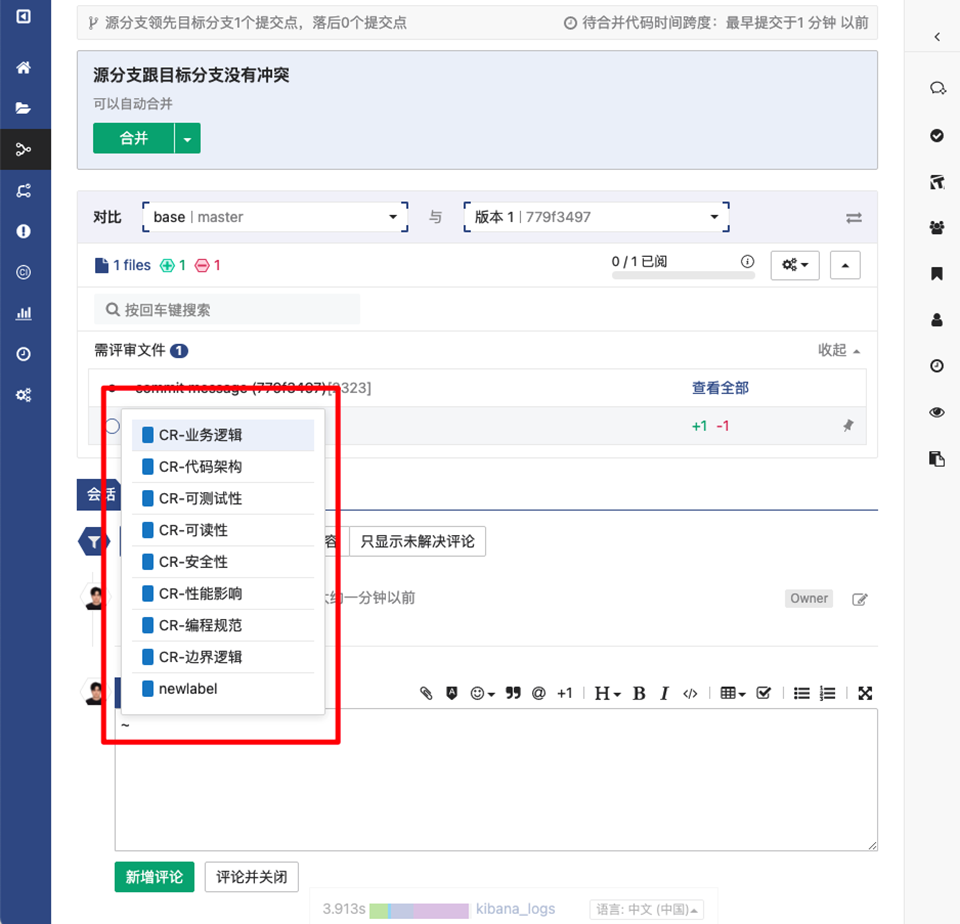Screen dimensions: 960x924
Task: Click the swap compare direction icon
Action: [853, 217]
